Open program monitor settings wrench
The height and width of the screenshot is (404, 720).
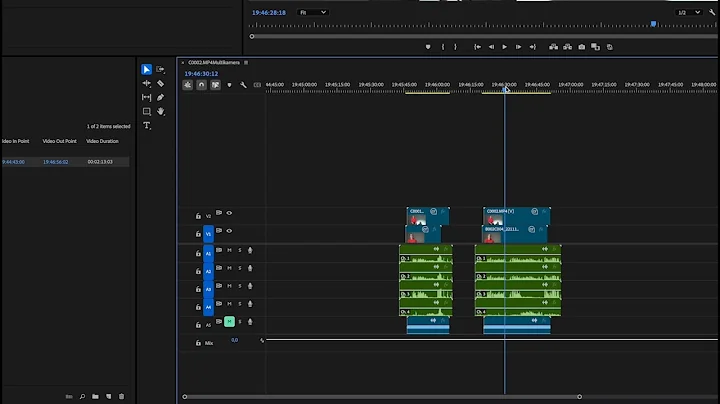[712, 12]
